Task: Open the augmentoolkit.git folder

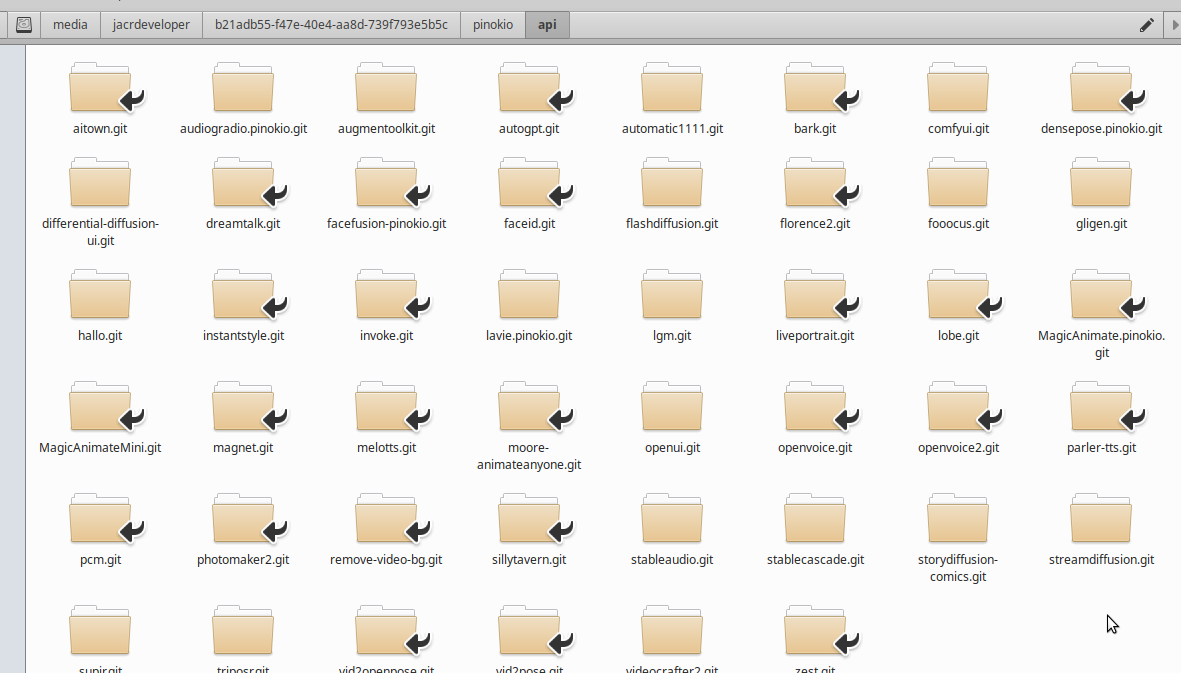Action: click(386, 89)
